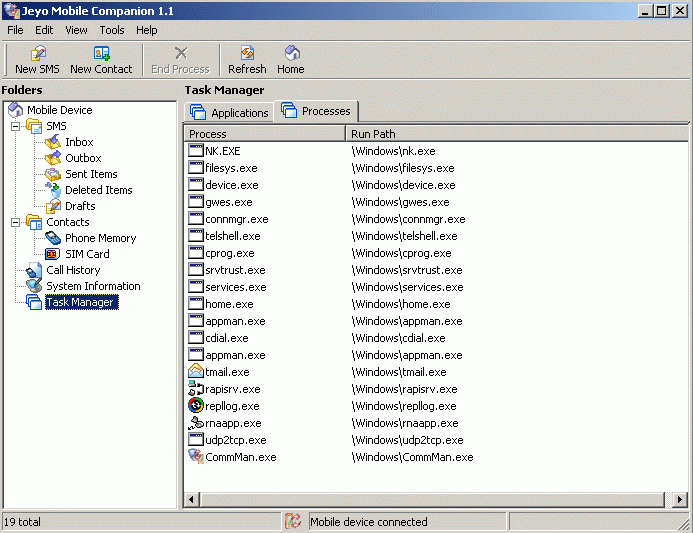693x533 pixels.
Task: Select the services.exe process row
Action: pyautogui.click(x=435, y=287)
